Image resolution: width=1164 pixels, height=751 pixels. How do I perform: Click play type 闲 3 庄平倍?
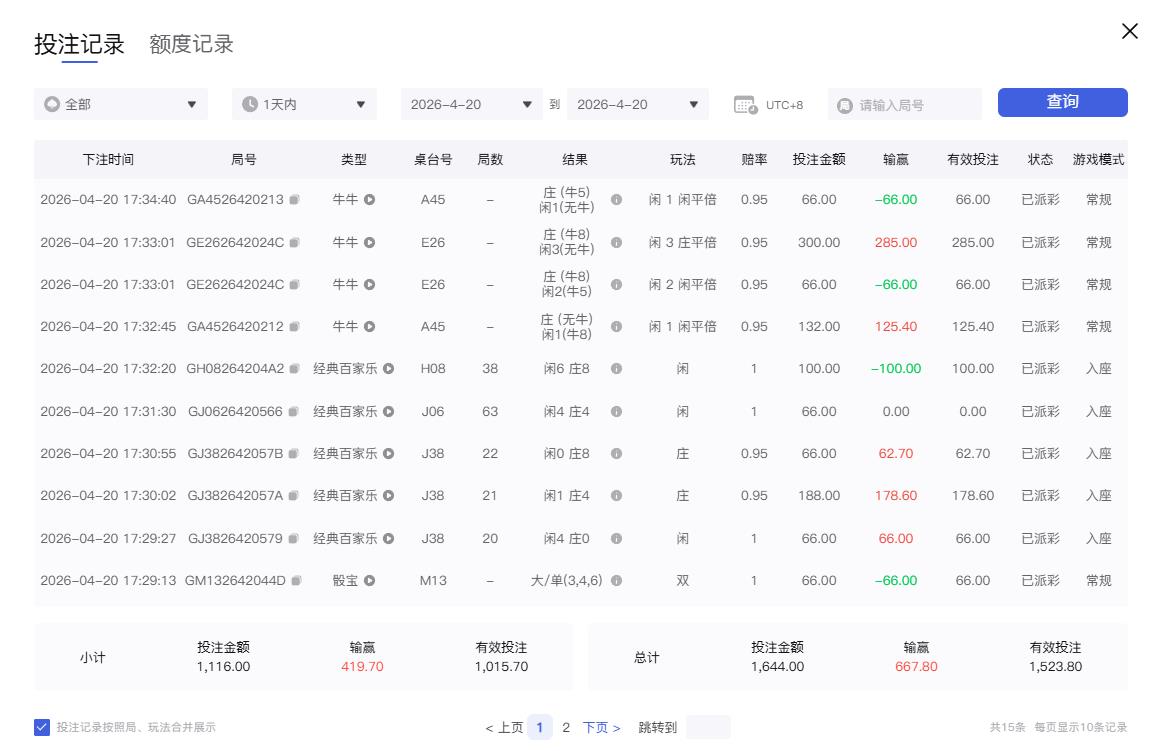pyautogui.click(x=682, y=243)
